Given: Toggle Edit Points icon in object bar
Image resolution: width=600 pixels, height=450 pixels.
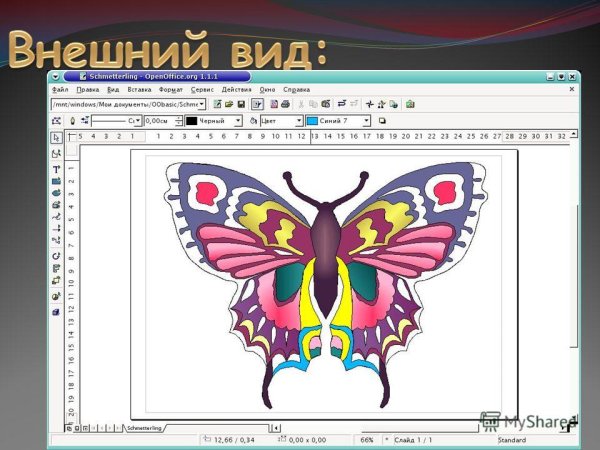Looking at the screenshot, I should 56,121.
